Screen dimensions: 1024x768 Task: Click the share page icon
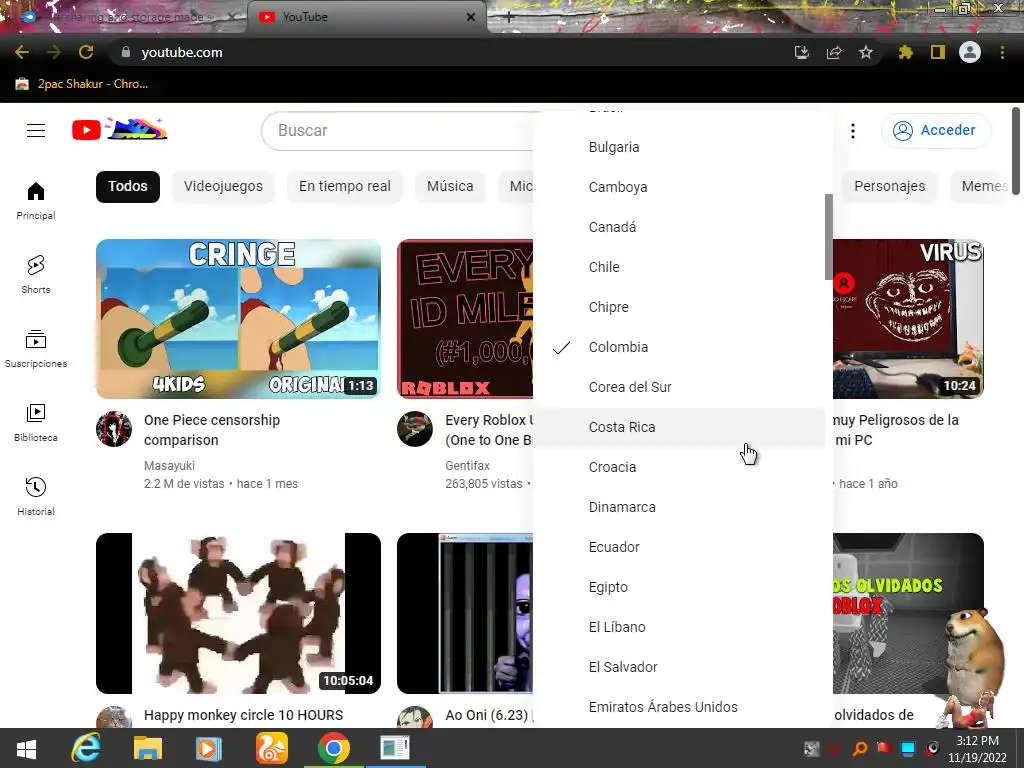tap(834, 52)
